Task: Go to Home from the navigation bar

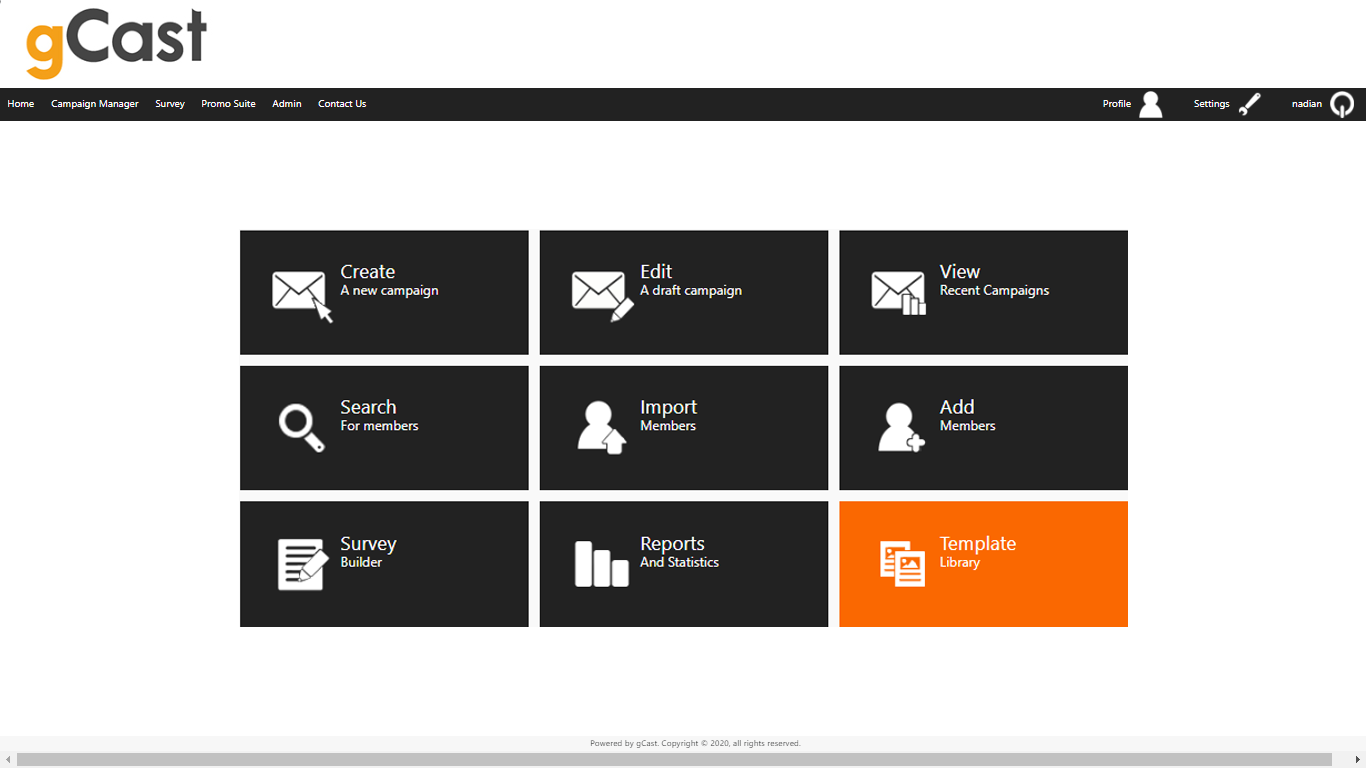Action: [x=21, y=104]
